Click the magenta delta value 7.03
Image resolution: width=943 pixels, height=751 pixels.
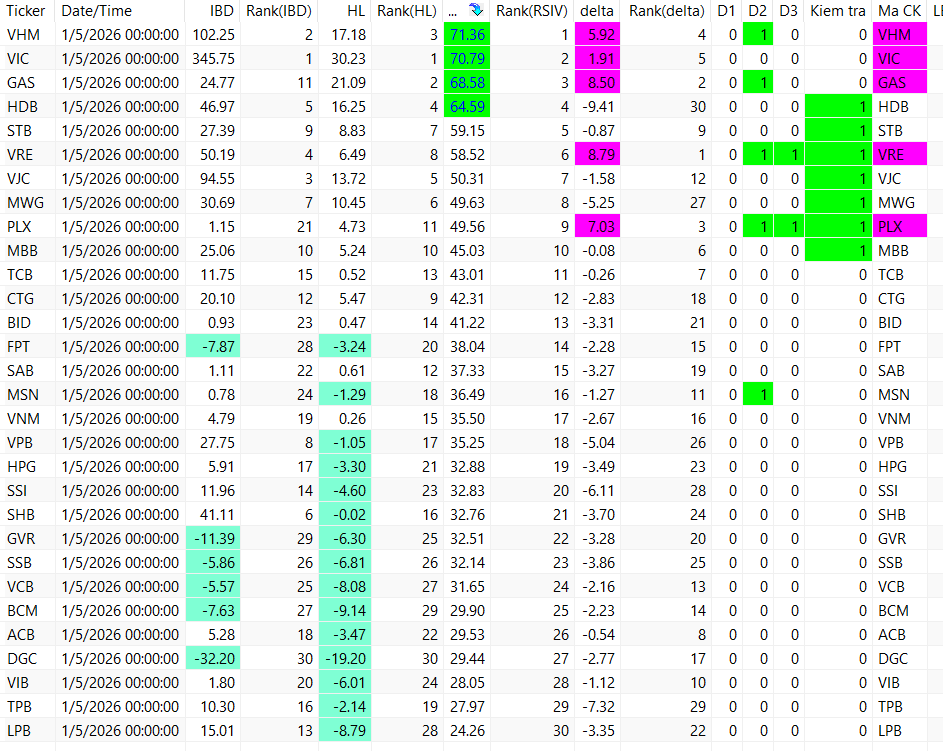coord(598,227)
